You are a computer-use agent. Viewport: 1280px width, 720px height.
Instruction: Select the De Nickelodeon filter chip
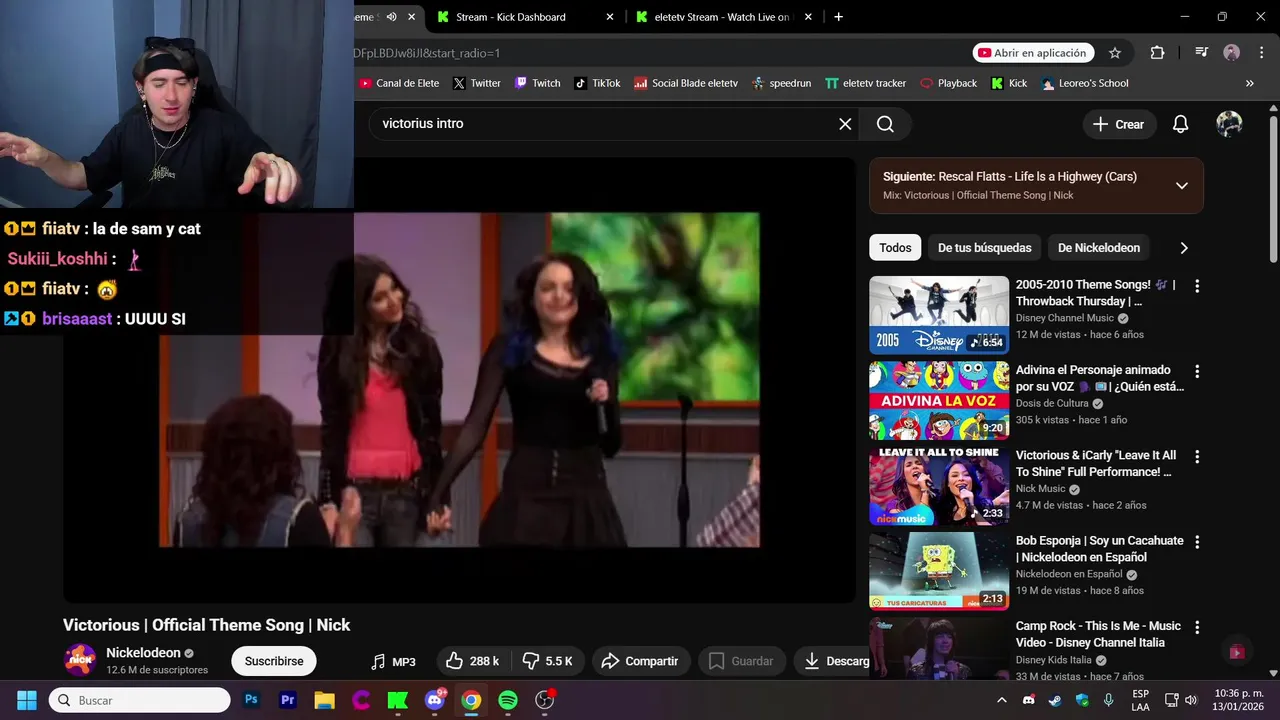1098,248
